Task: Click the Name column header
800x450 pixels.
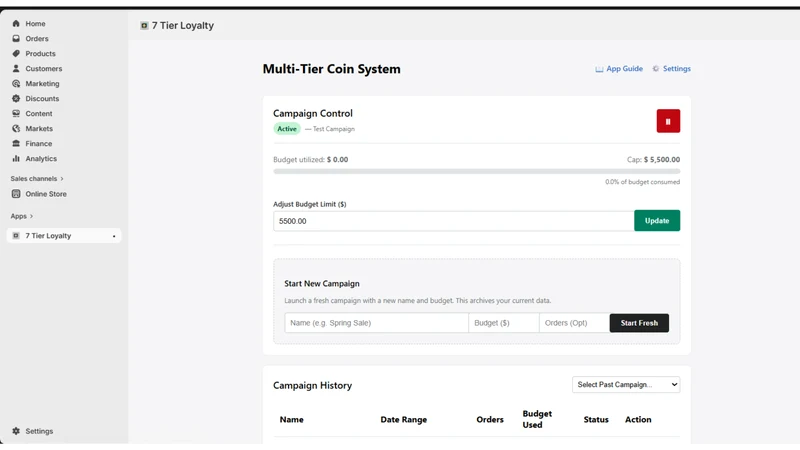Action: point(291,419)
